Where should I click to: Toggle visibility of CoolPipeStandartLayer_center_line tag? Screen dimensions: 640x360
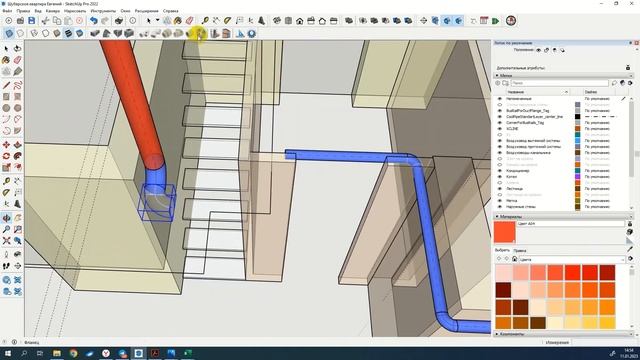click(x=500, y=117)
